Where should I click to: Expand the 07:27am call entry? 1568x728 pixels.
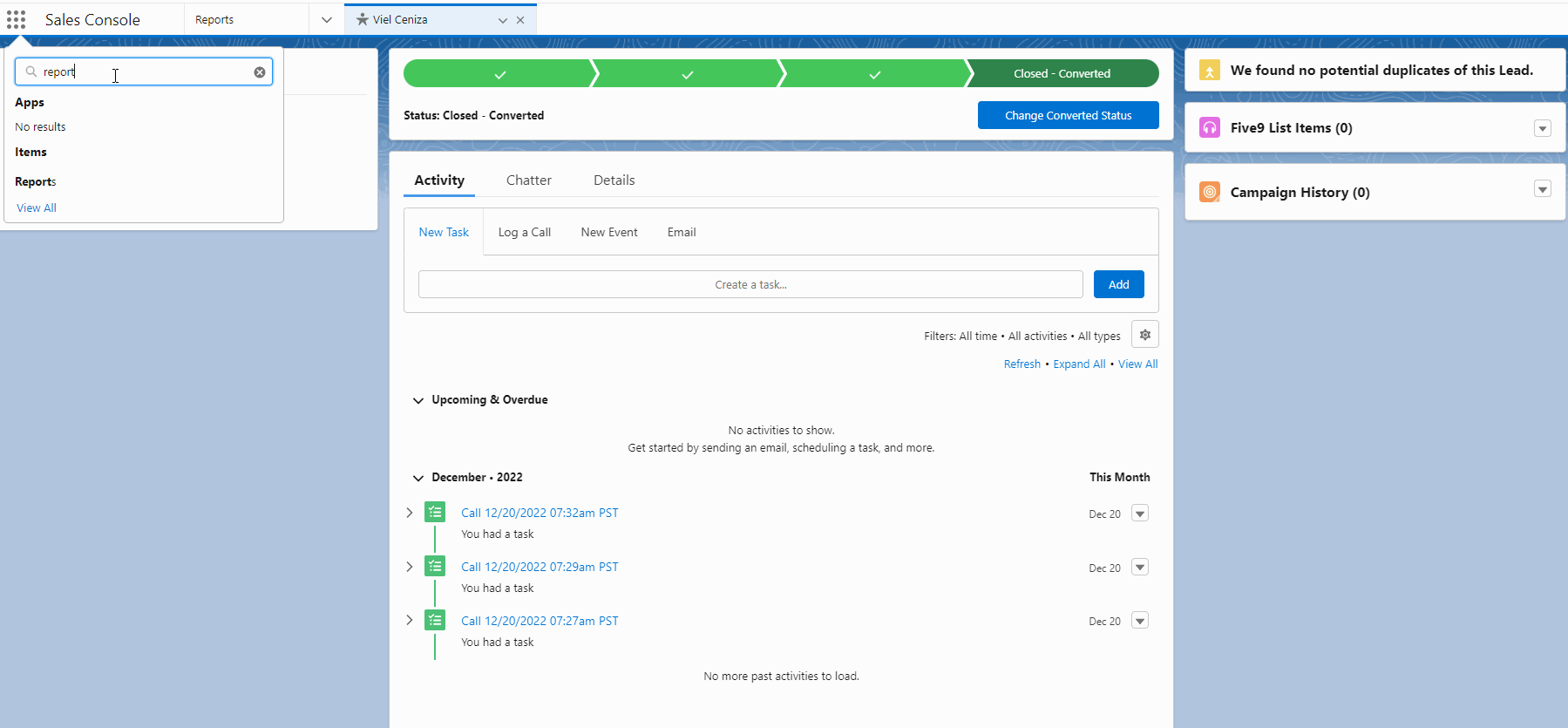click(410, 620)
